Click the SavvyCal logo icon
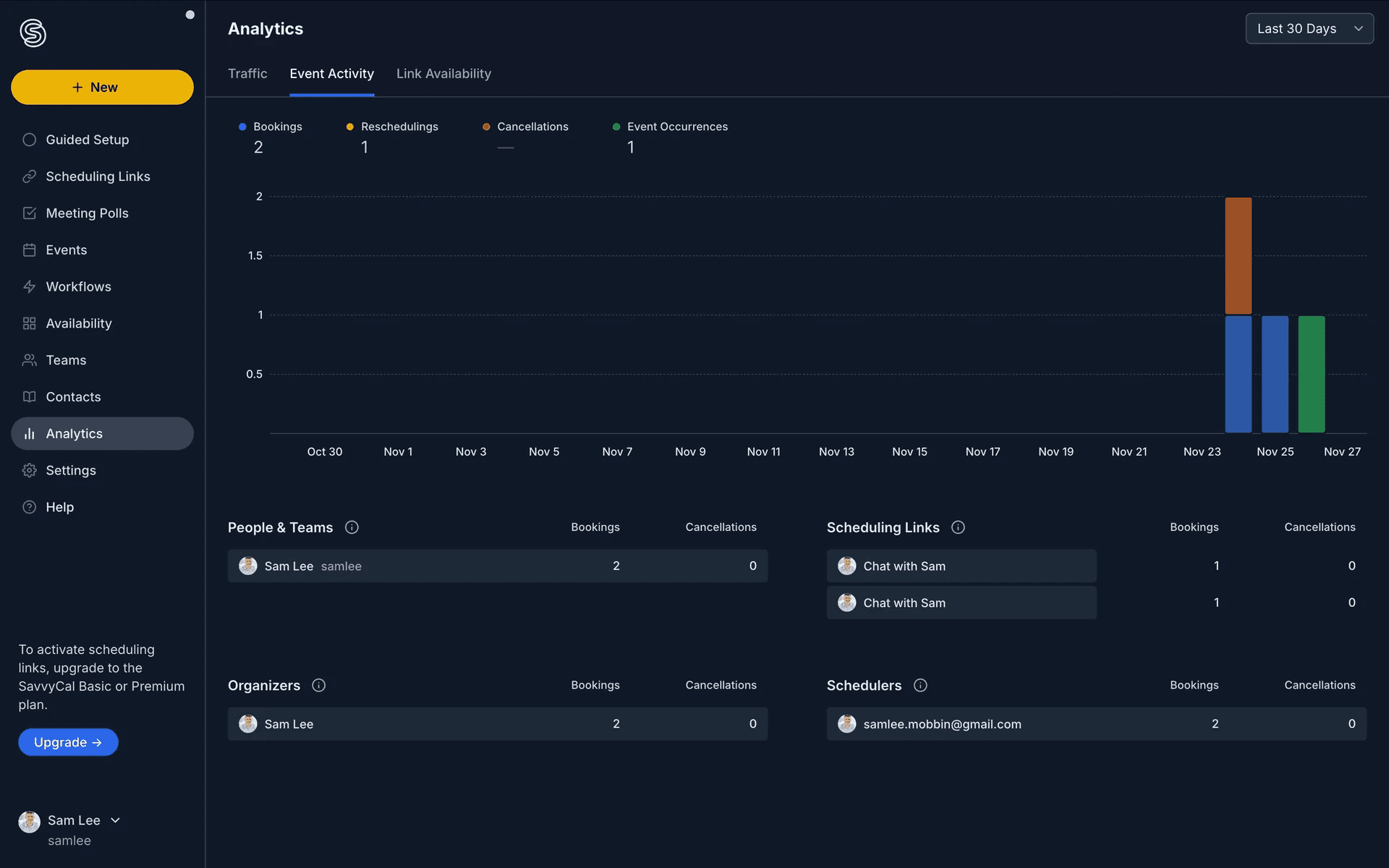Viewport: 1389px width, 868px height. [33, 33]
